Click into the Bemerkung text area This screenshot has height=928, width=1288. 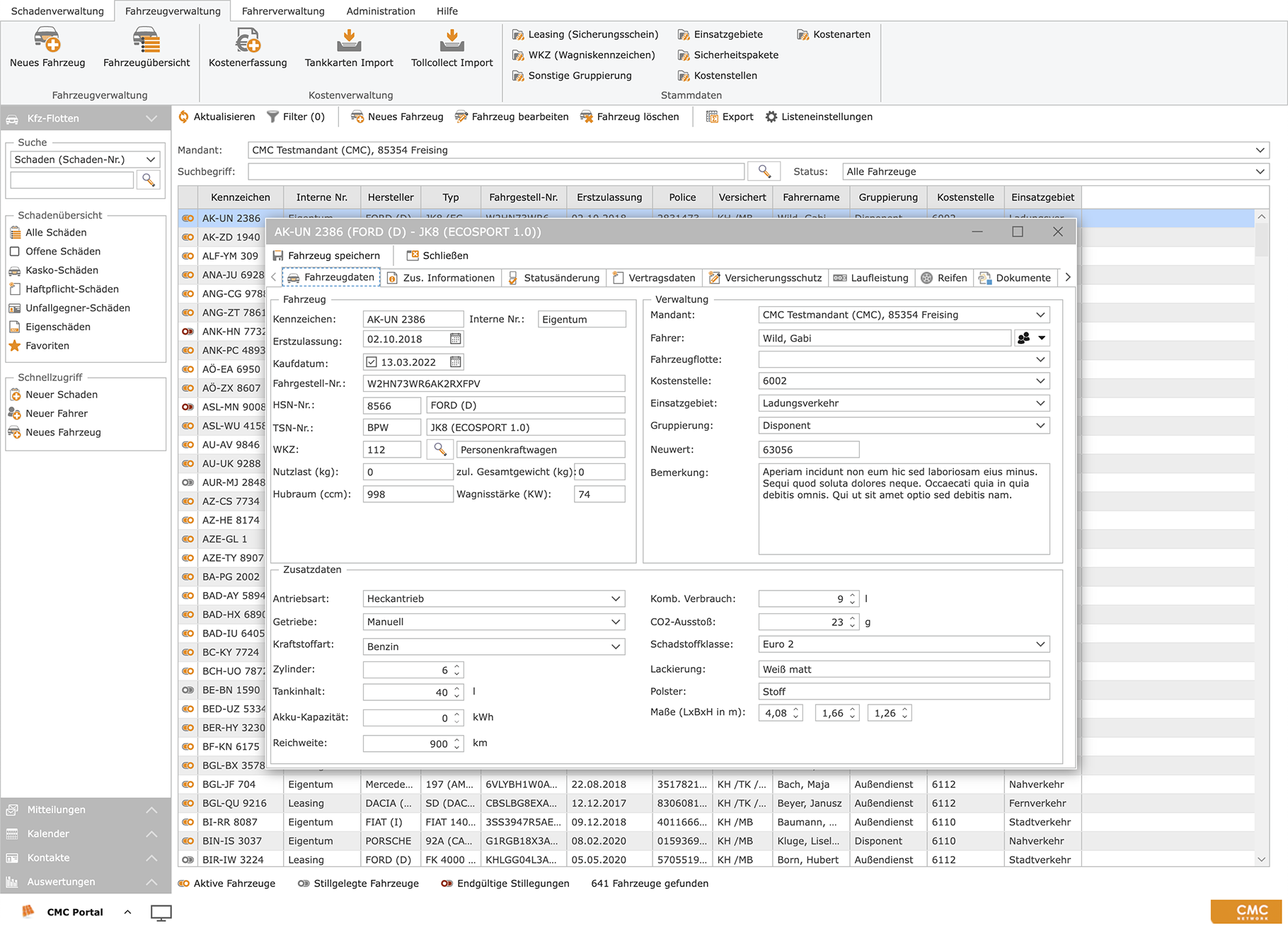point(904,509)
